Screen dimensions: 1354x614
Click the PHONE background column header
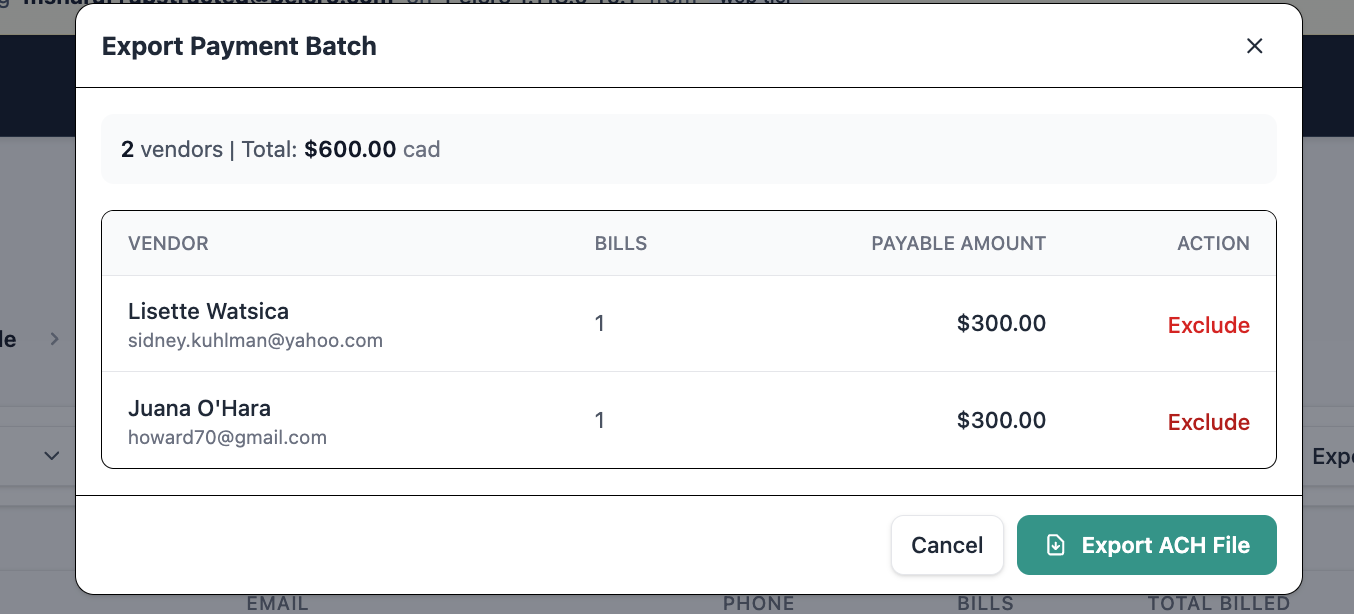coord(758,603)
